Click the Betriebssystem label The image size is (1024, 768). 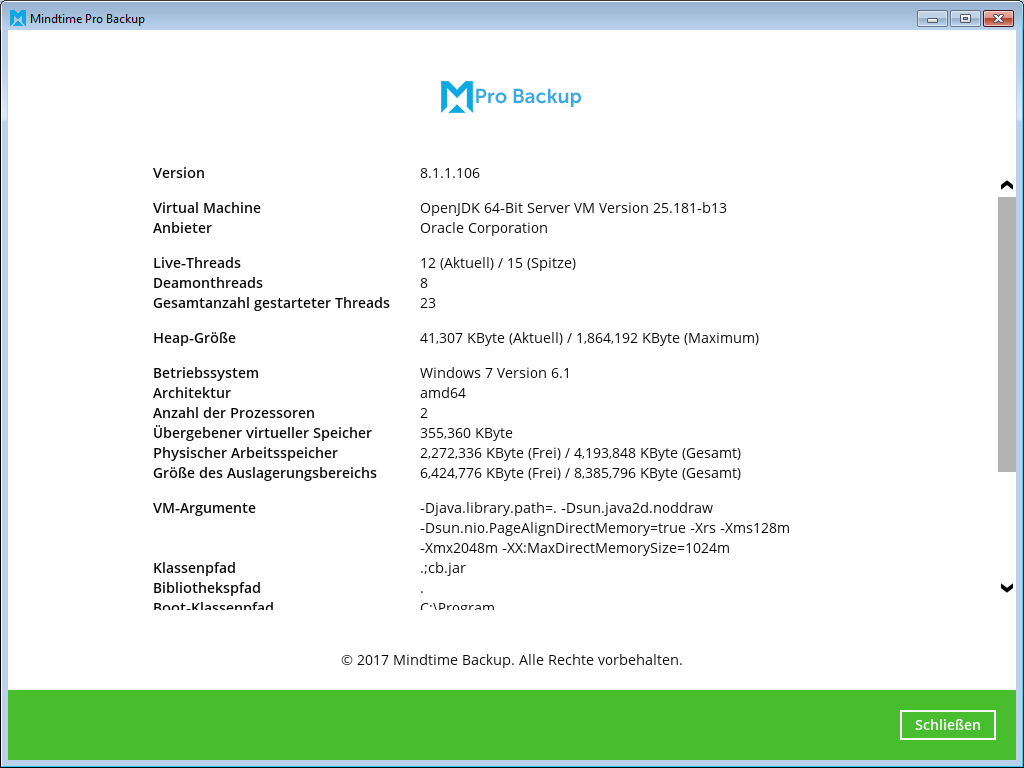tap(206, 373)
